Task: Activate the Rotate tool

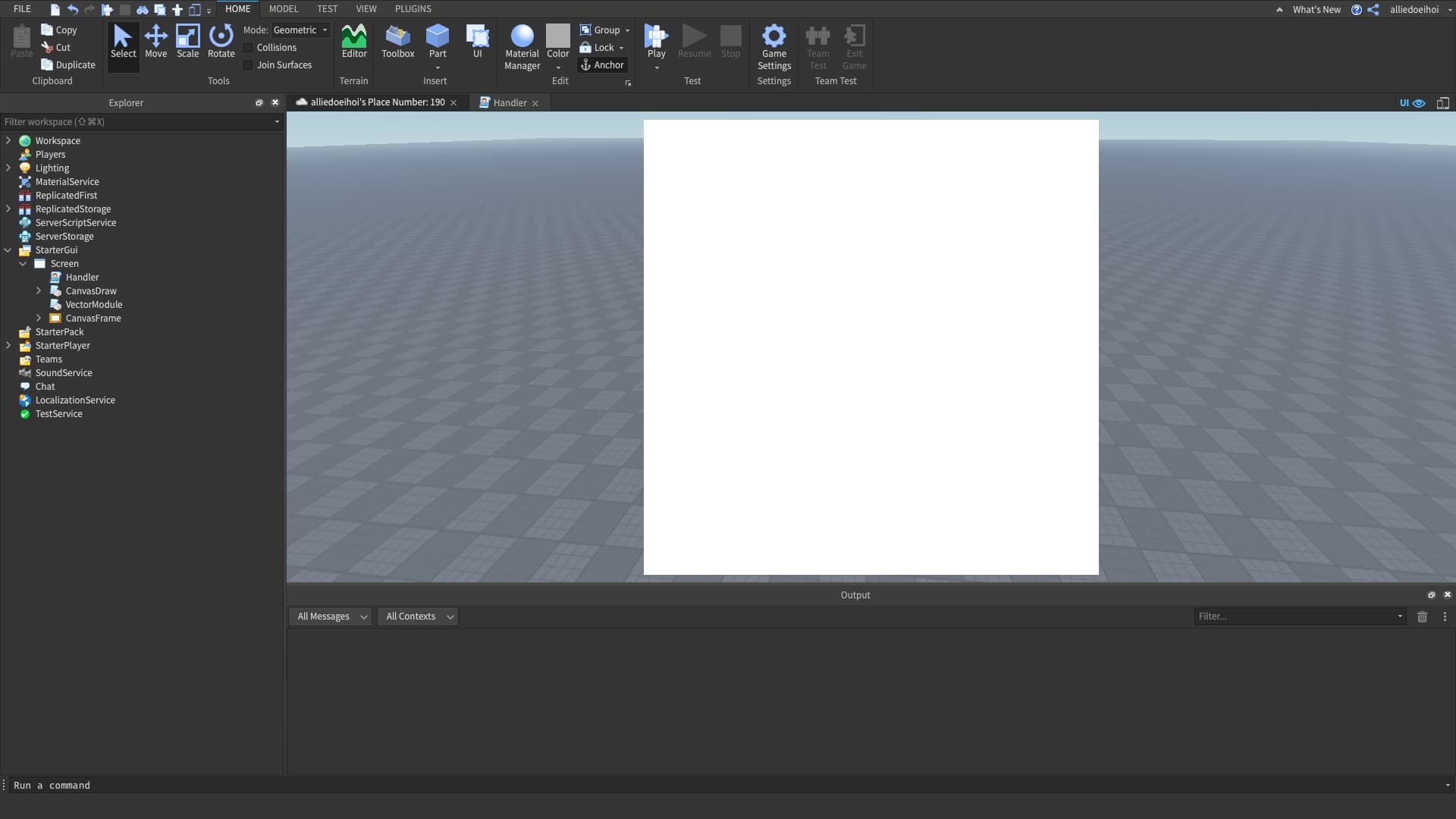Action: (x=221, y=43)
